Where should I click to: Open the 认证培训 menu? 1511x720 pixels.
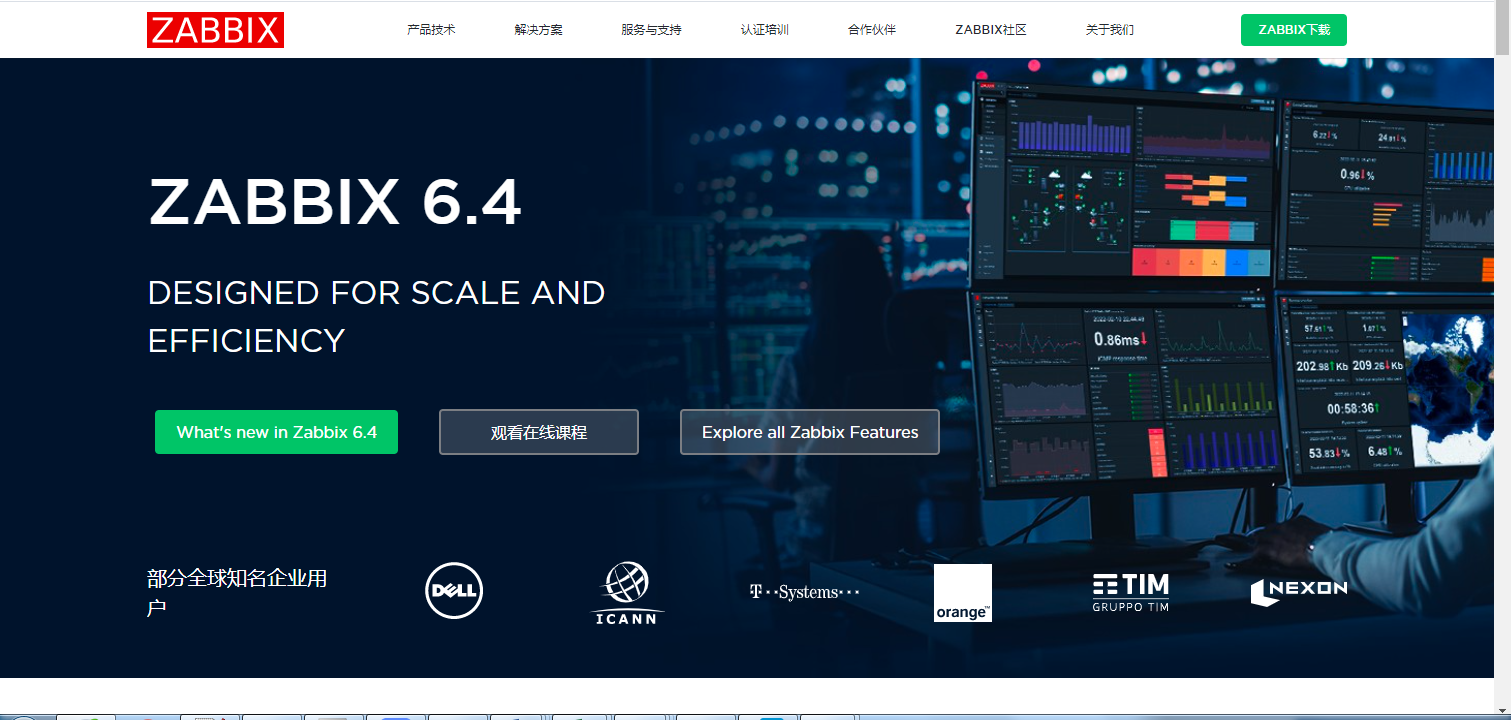tap(765, 30)
